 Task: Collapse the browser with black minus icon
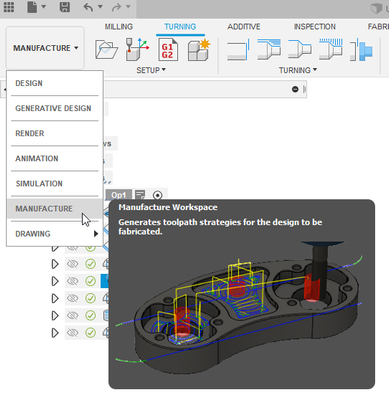click(295, 89)
